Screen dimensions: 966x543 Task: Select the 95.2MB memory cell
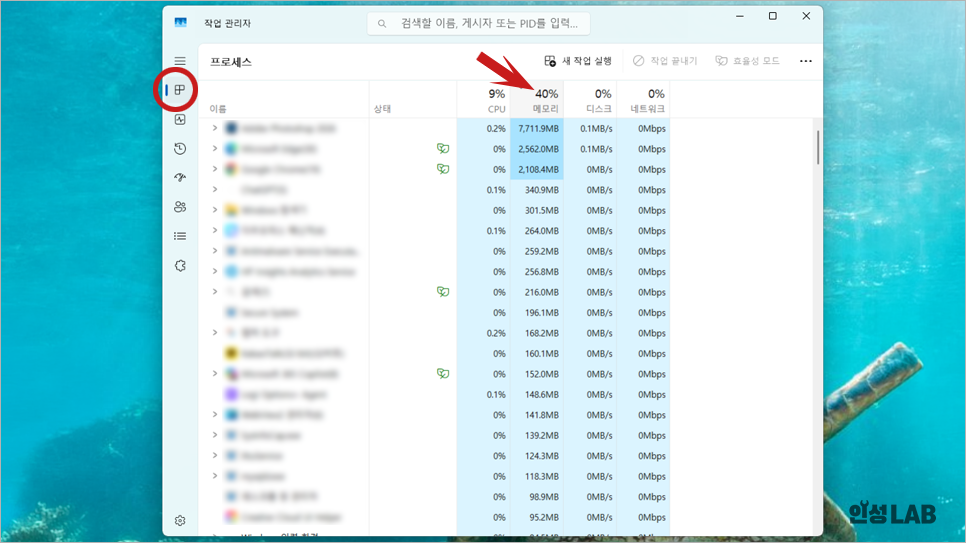pyautogui.click(x=537, y=517)
